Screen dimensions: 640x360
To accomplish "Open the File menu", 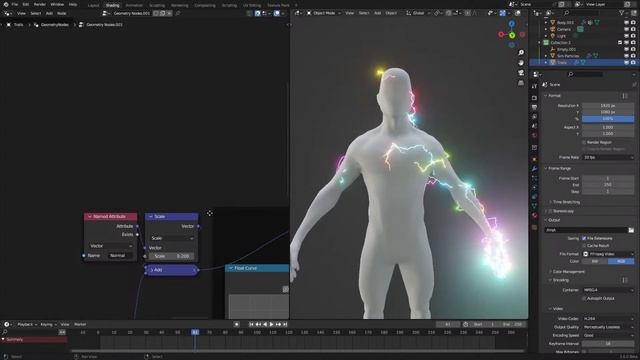I will click(15, 4).
